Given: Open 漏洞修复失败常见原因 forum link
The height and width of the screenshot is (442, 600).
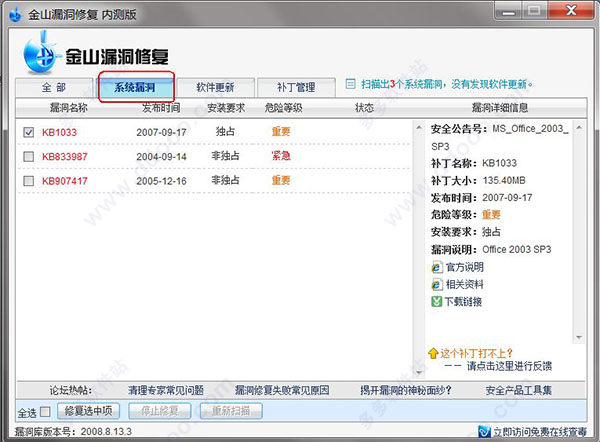Looking at the screenshot, I should [x=282, y=390].
